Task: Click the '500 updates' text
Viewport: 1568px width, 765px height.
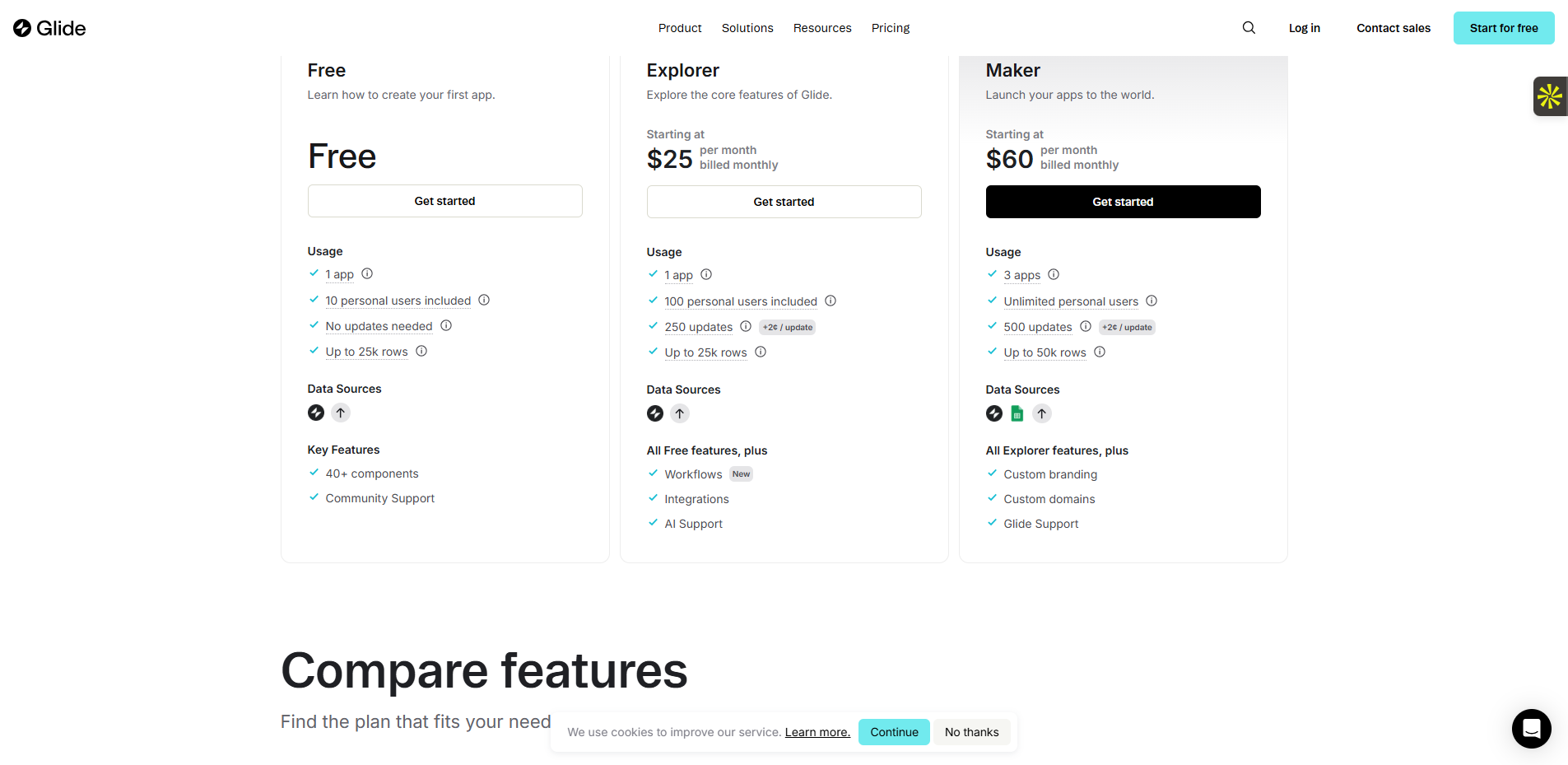Action: pyautogui.click(x=1038, y=327)
